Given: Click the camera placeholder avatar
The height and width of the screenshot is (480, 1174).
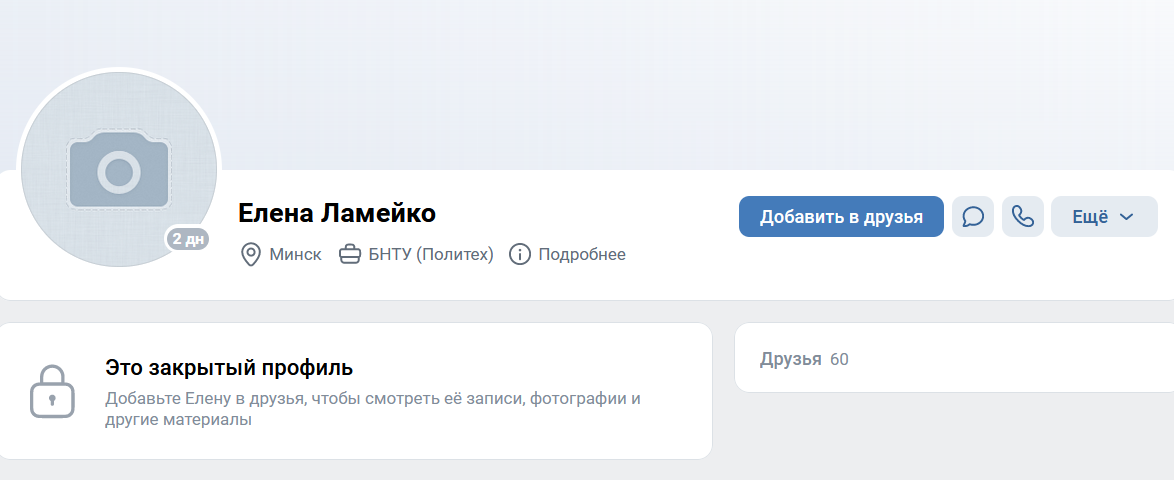Looking at the screenshot, I should click(119, 168).
